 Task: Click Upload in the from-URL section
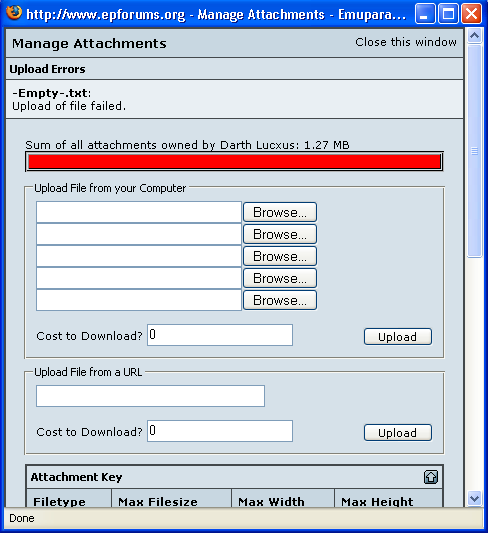click(398, 432)
